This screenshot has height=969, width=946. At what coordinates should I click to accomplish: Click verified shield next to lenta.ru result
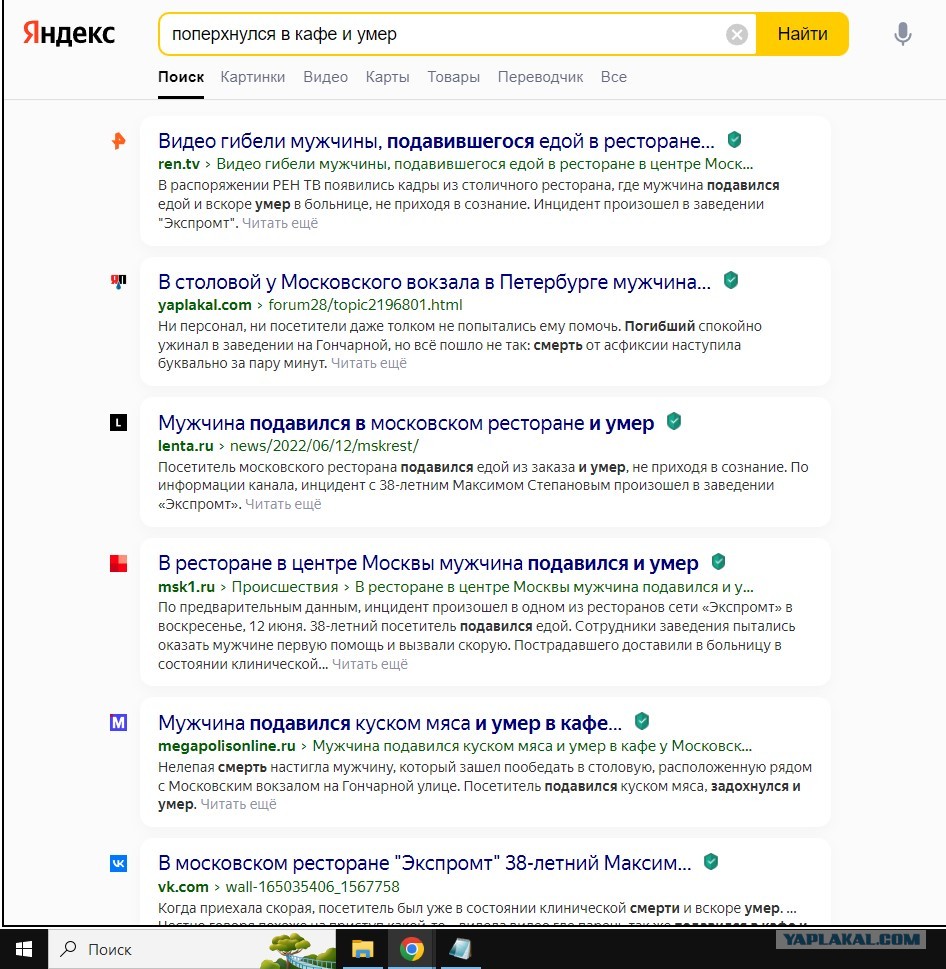(674, 421)
